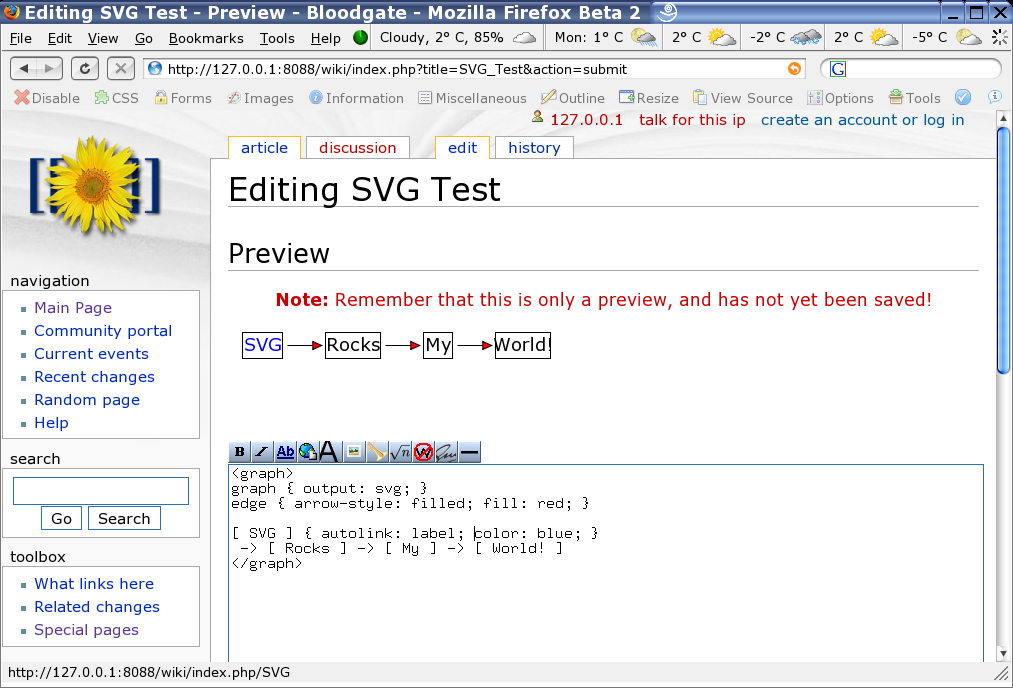Open the Recent changes link

coord(94,377)
